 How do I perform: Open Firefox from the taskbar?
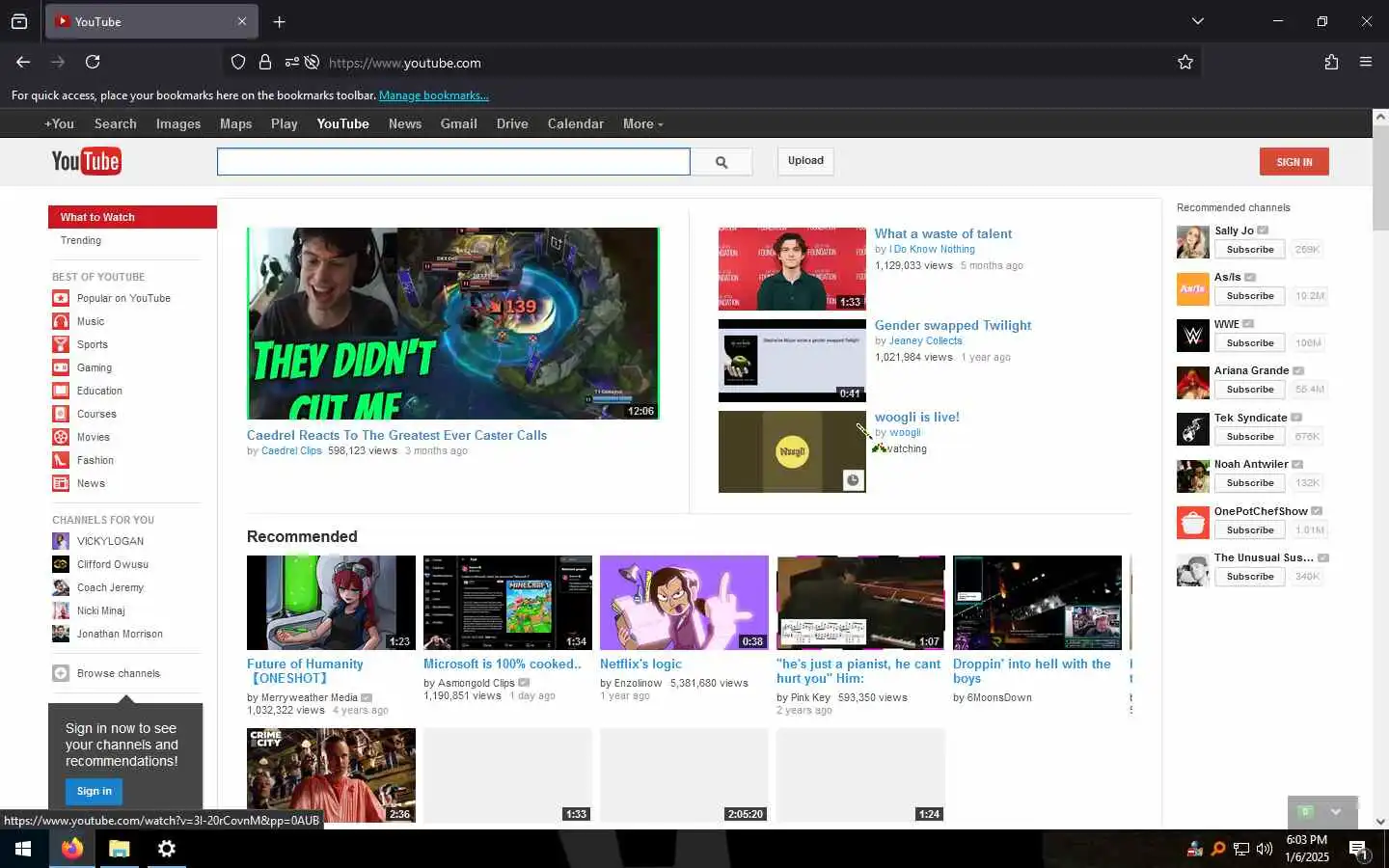pyautogui.click(x=72, y=849)
